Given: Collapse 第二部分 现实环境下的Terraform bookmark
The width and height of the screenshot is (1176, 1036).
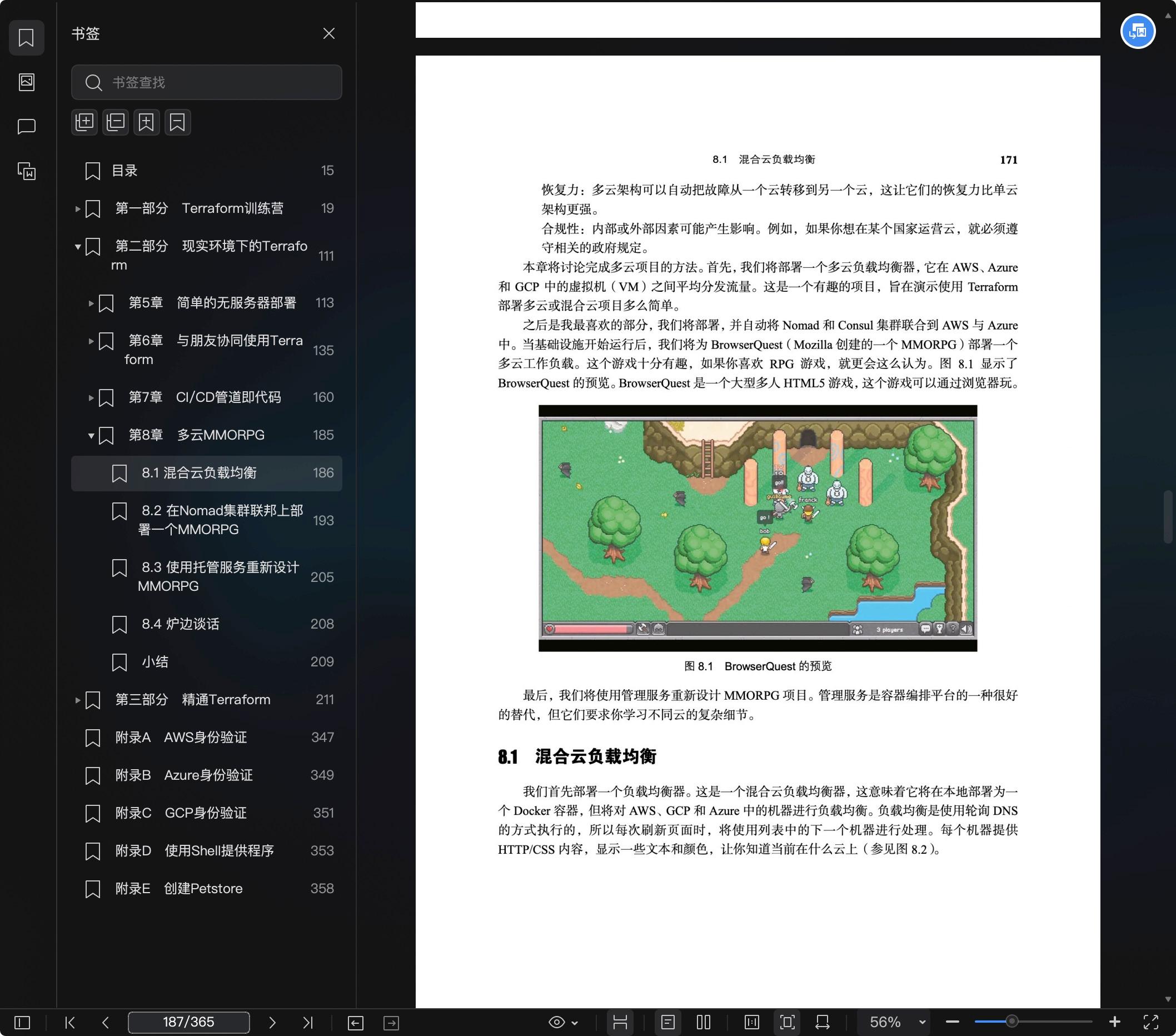Looking at the screenshot, I should (x=78, y=247).
